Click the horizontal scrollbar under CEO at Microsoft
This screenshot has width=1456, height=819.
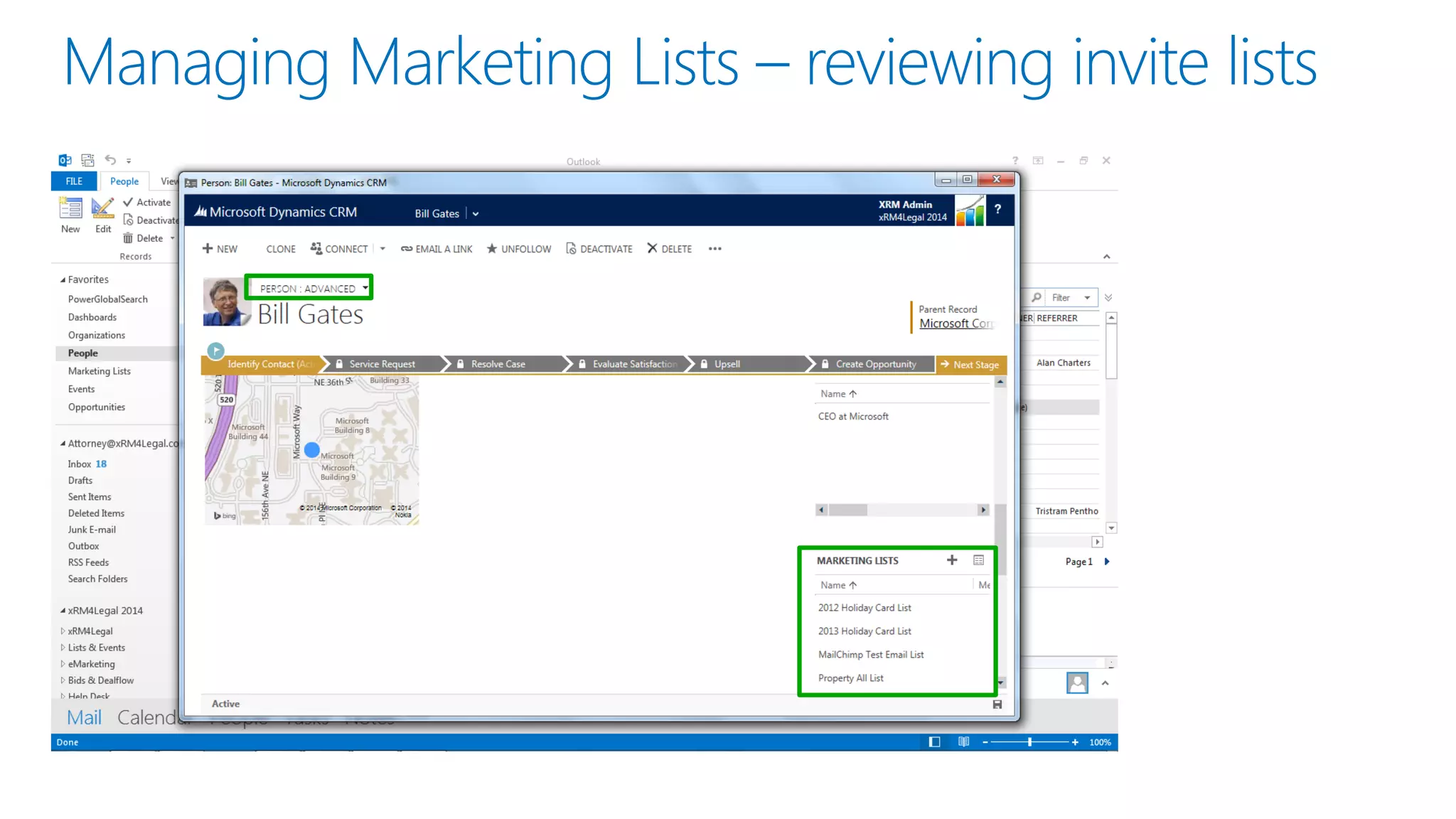902,510
